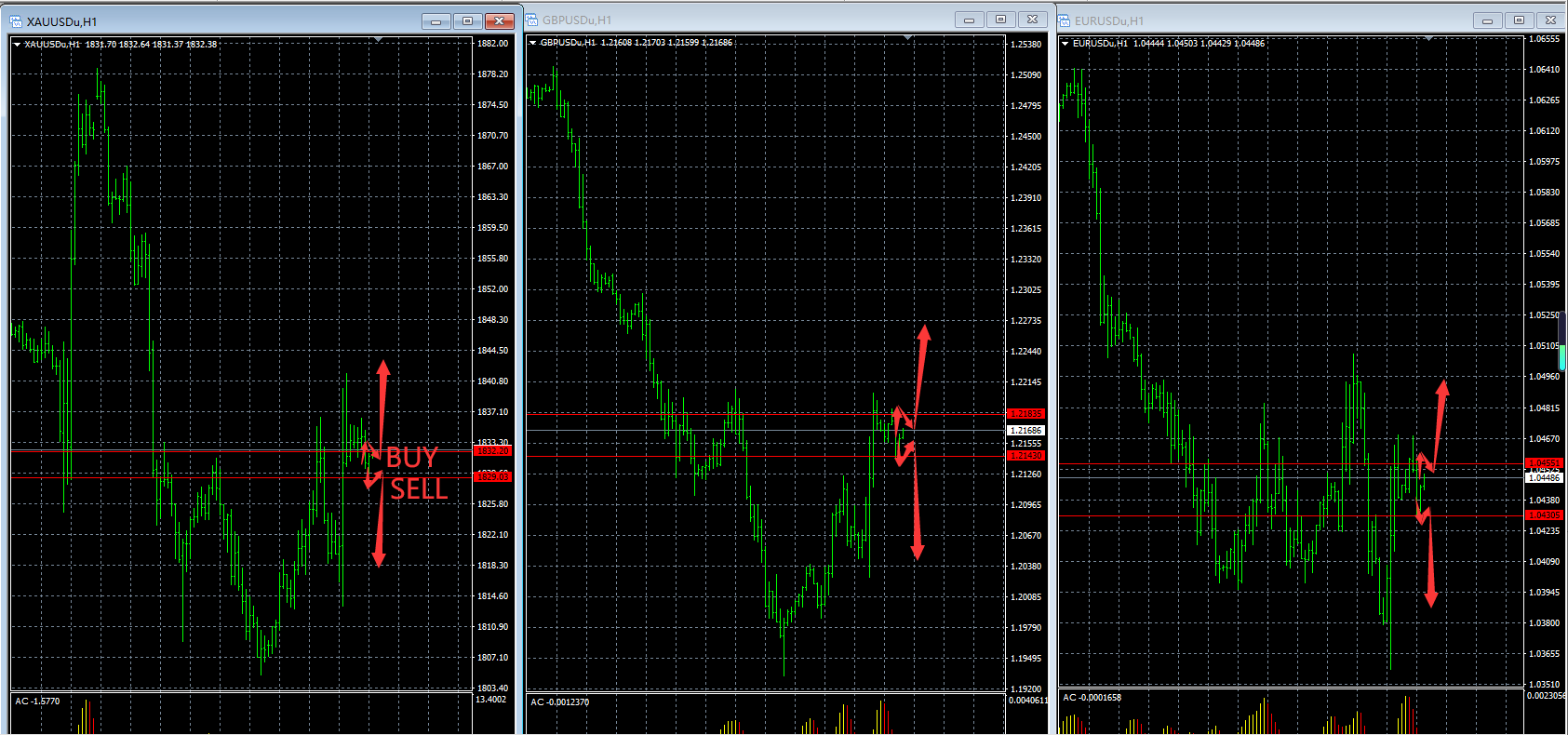Screen dimensions: 1568x735
Task: Click the red SELL text label
Action: click(419, 489)
